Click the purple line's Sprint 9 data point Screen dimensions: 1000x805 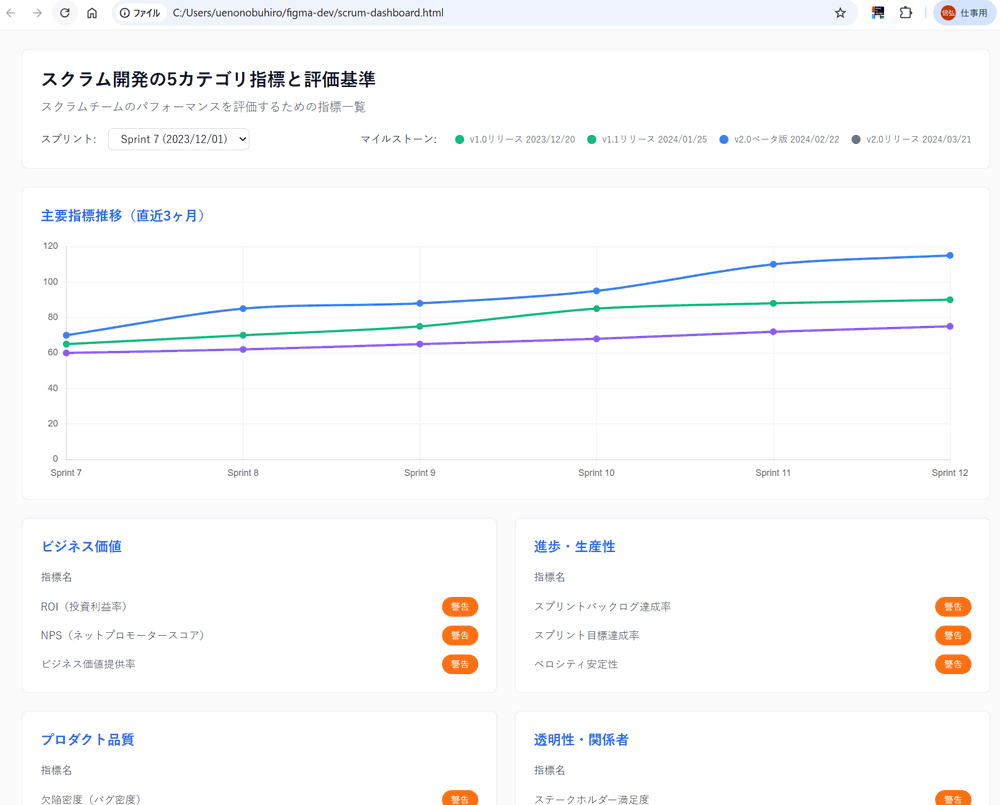click(420, 344)
